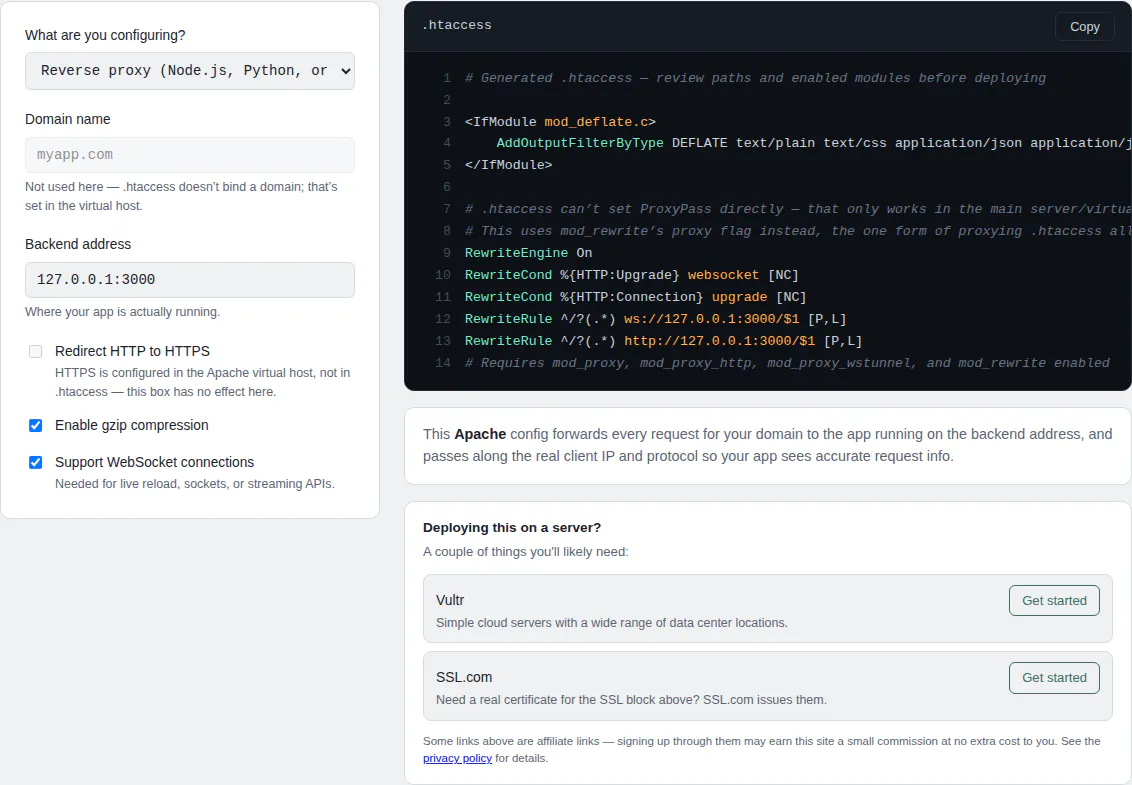Click the .htaccess file title
The height and width of the screenshot is (785, 1132).
coord(456,25)
